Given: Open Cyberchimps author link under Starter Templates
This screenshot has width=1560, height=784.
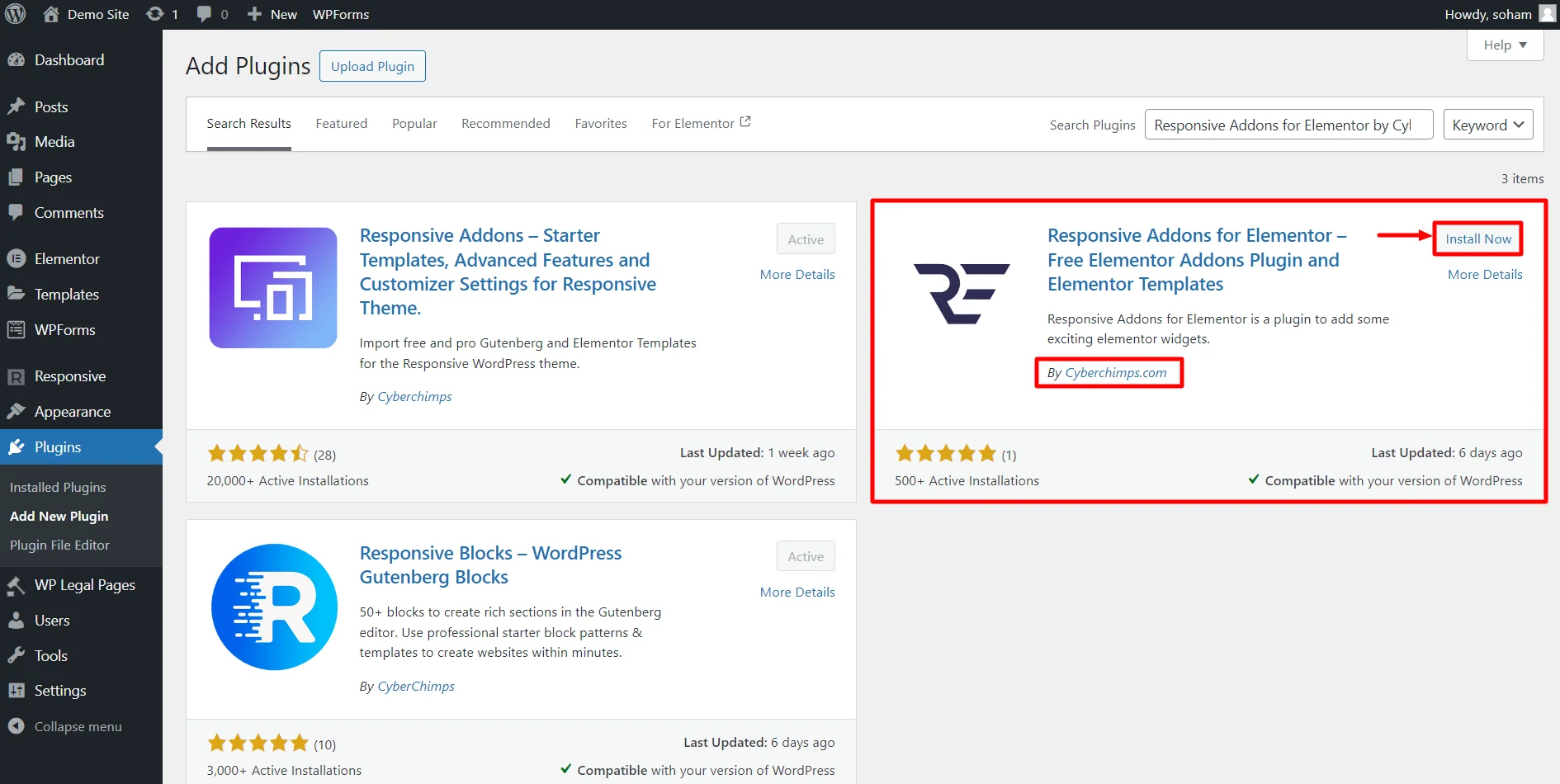Looking at the screenshot, I should coord(414,396).
